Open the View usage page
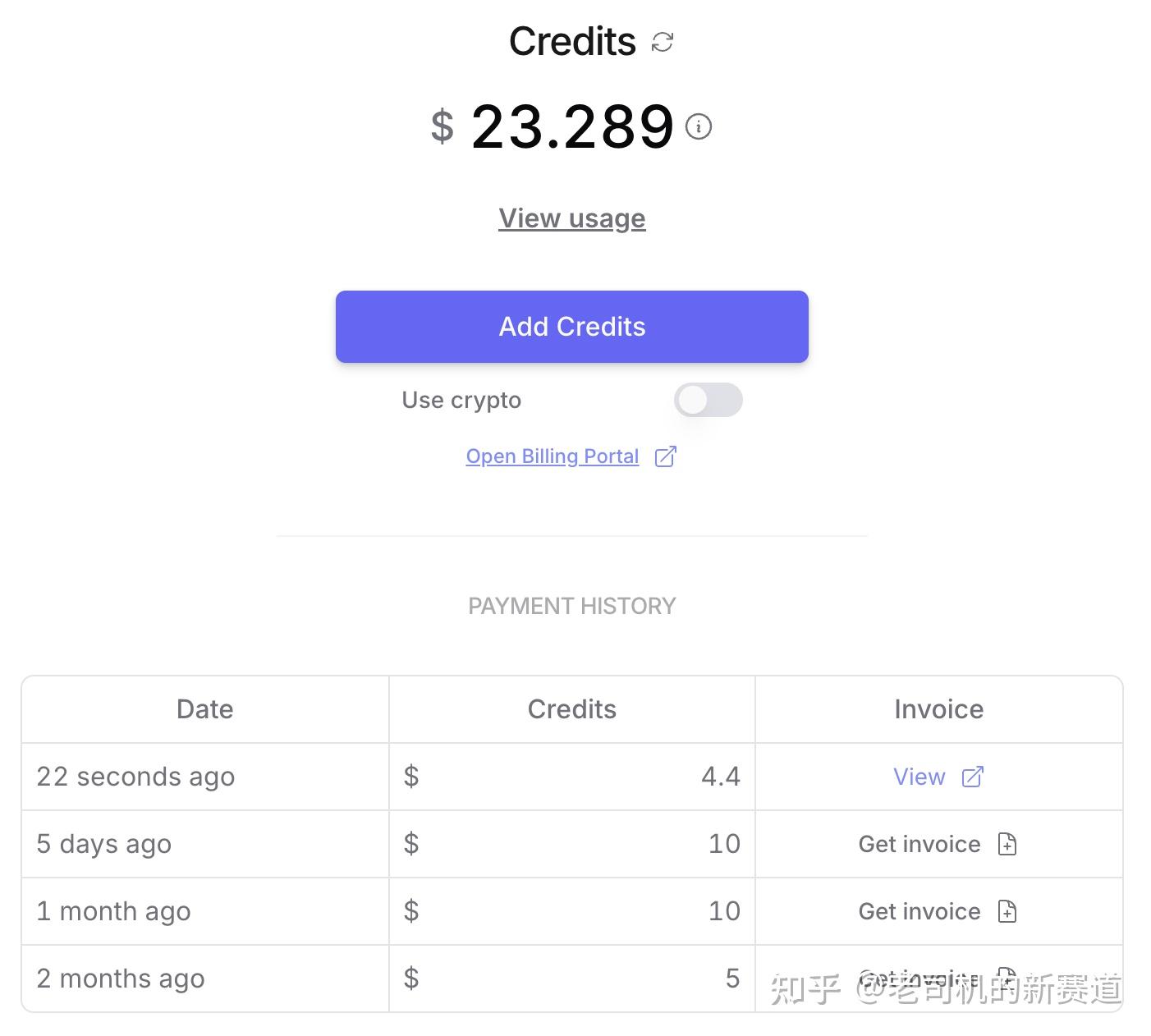Image resolution: width=1151 pixels, height=1036 pixels. pyautogui.click(x=571, y=218)
